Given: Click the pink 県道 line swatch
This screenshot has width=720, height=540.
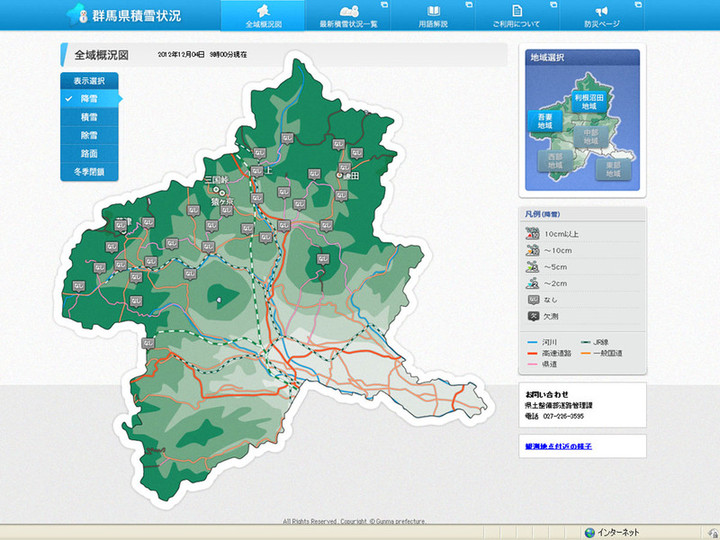Looking at the screenshot, I should click(x=533, y=364).
